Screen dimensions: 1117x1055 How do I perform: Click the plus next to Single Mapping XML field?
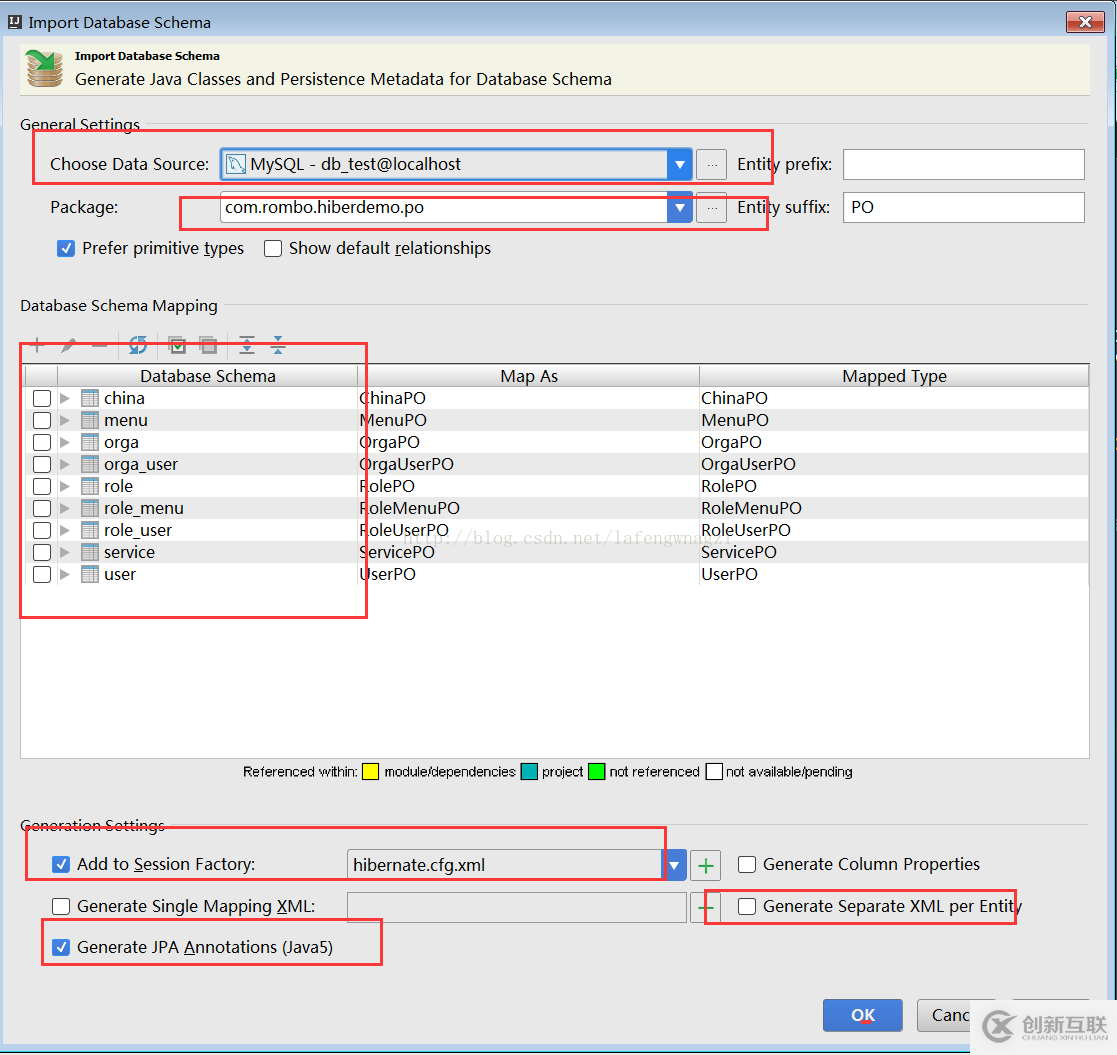tap(705, 908)
